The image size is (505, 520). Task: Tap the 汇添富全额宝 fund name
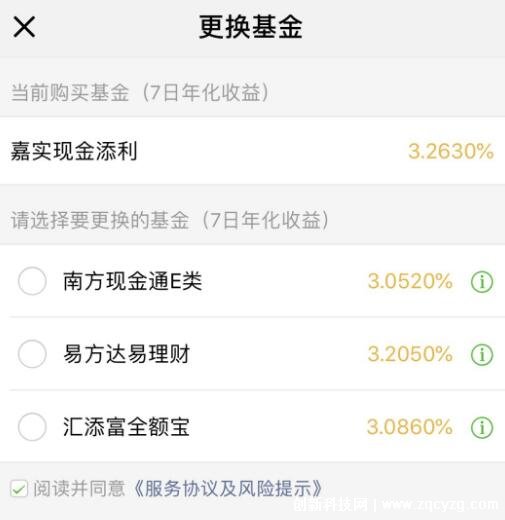click(127, 427)
